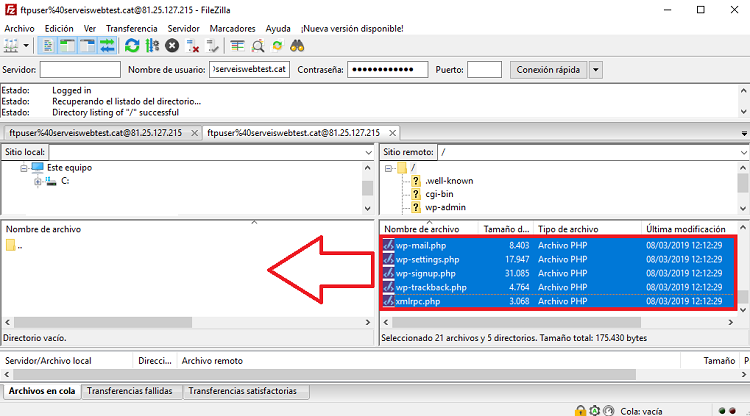
Task: Toggle transfer queue display icon
Action: [x=107, y=46]
